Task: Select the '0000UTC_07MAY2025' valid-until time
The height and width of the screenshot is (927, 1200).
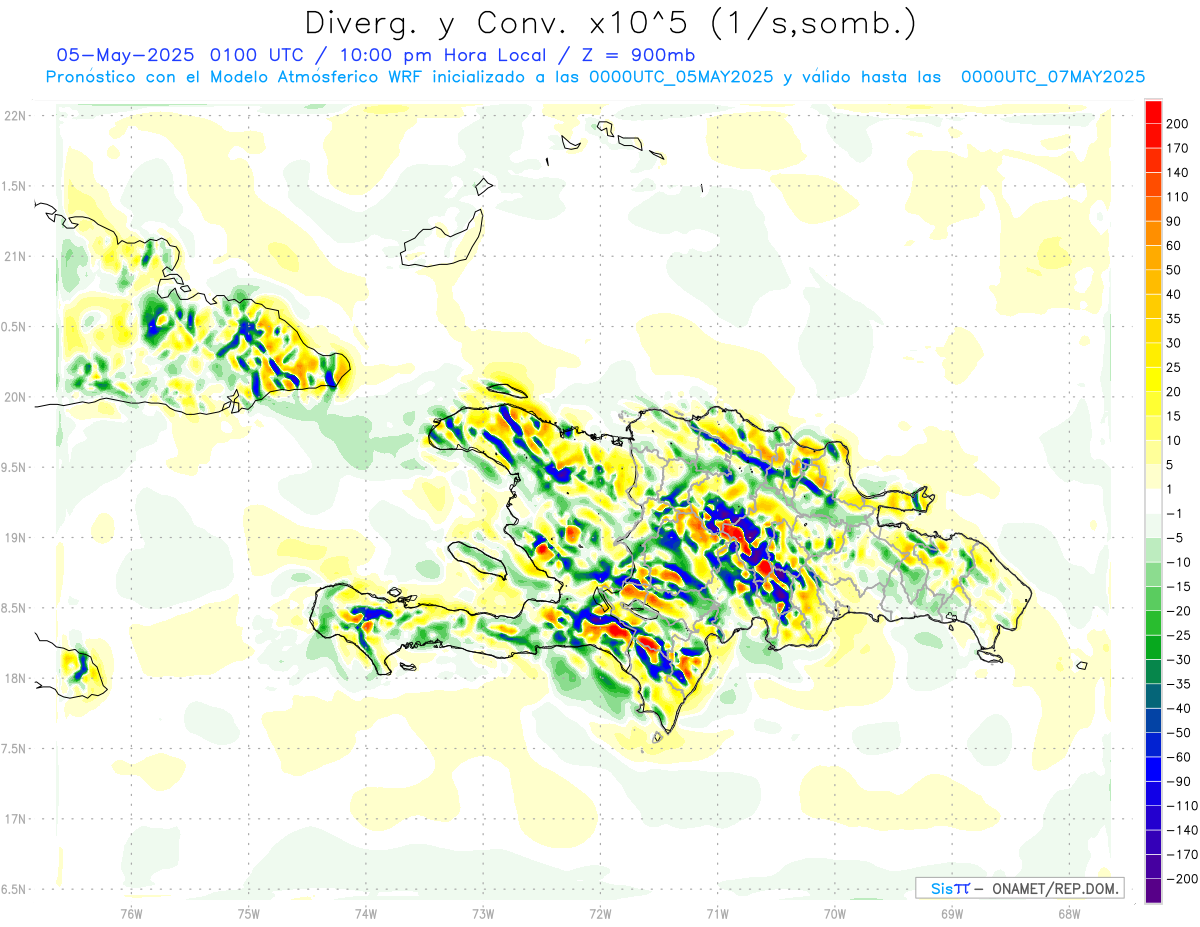Action: [x=1053, y=77]
